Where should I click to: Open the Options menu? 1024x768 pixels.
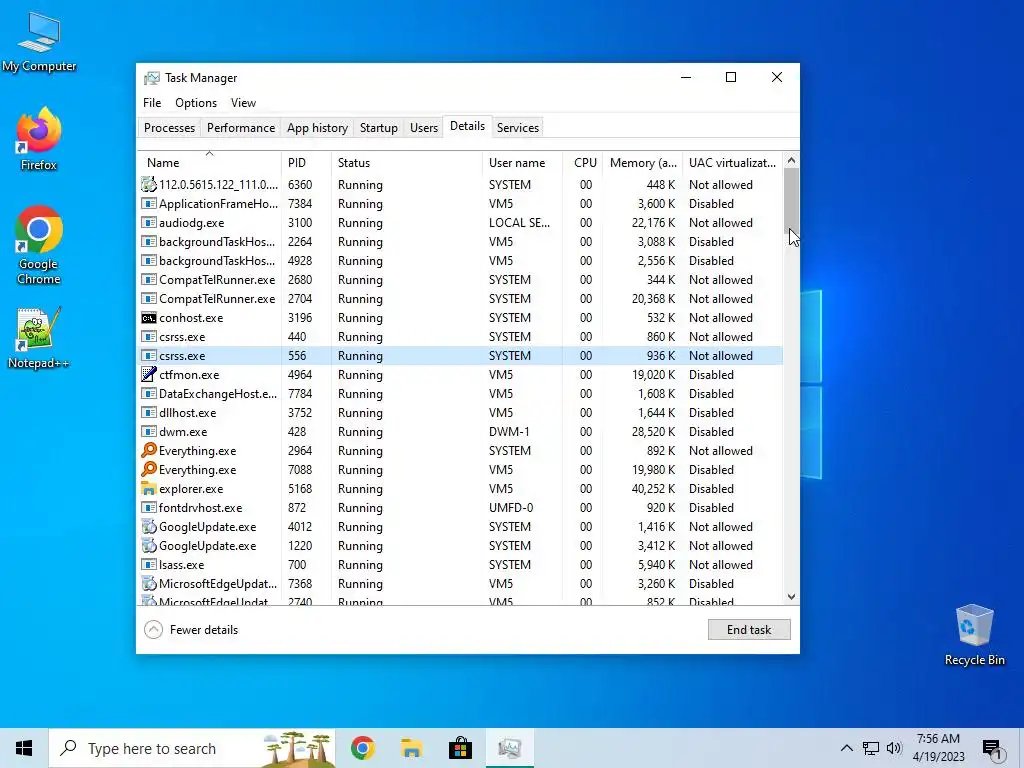tap(196, 103)
